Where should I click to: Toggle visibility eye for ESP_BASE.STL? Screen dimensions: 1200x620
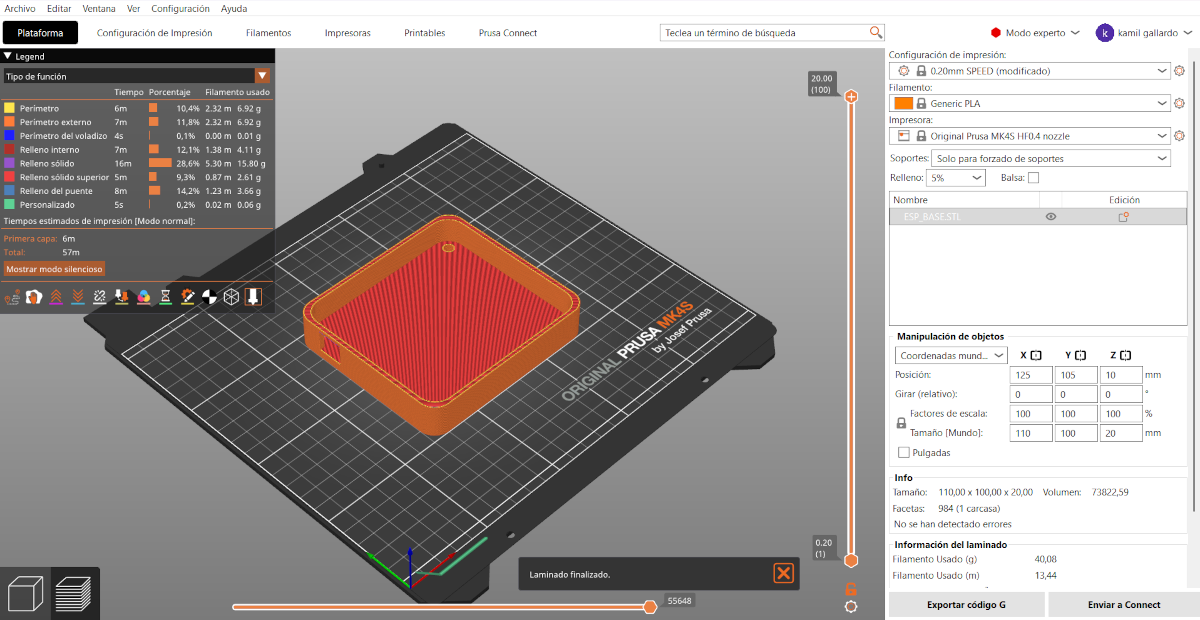click(x=1051, y=216)
